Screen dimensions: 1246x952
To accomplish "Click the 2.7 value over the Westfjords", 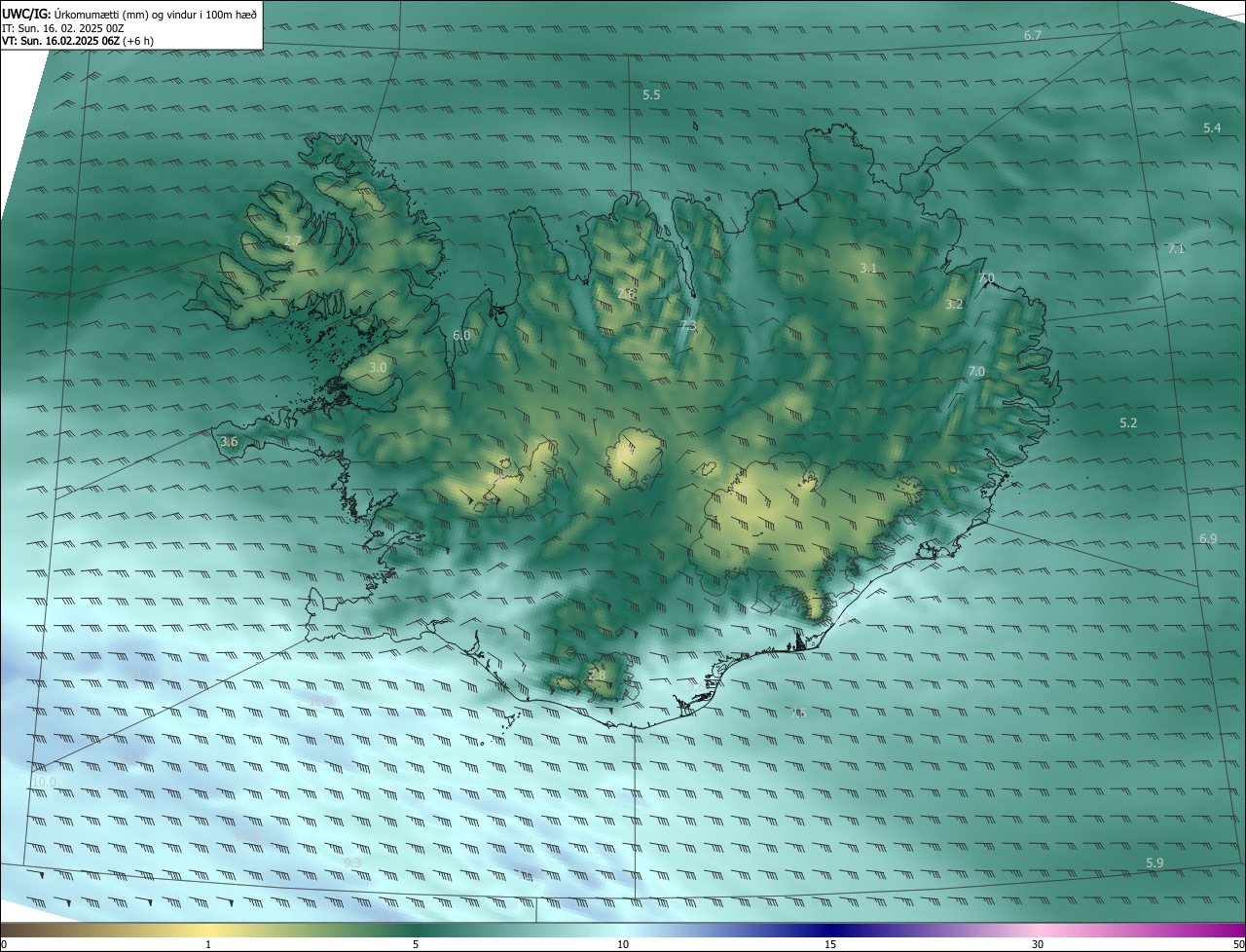I will point(293,240).
